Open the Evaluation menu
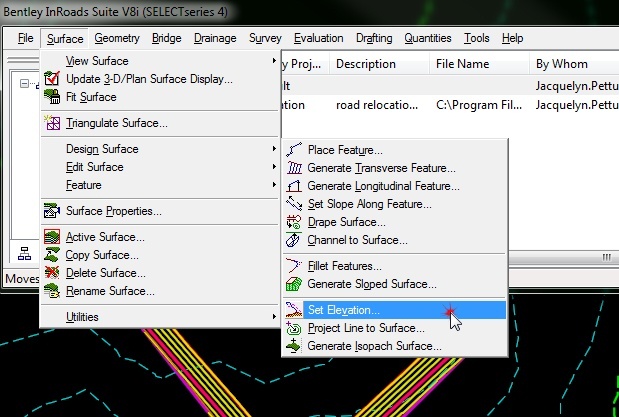 pos(319,38)
